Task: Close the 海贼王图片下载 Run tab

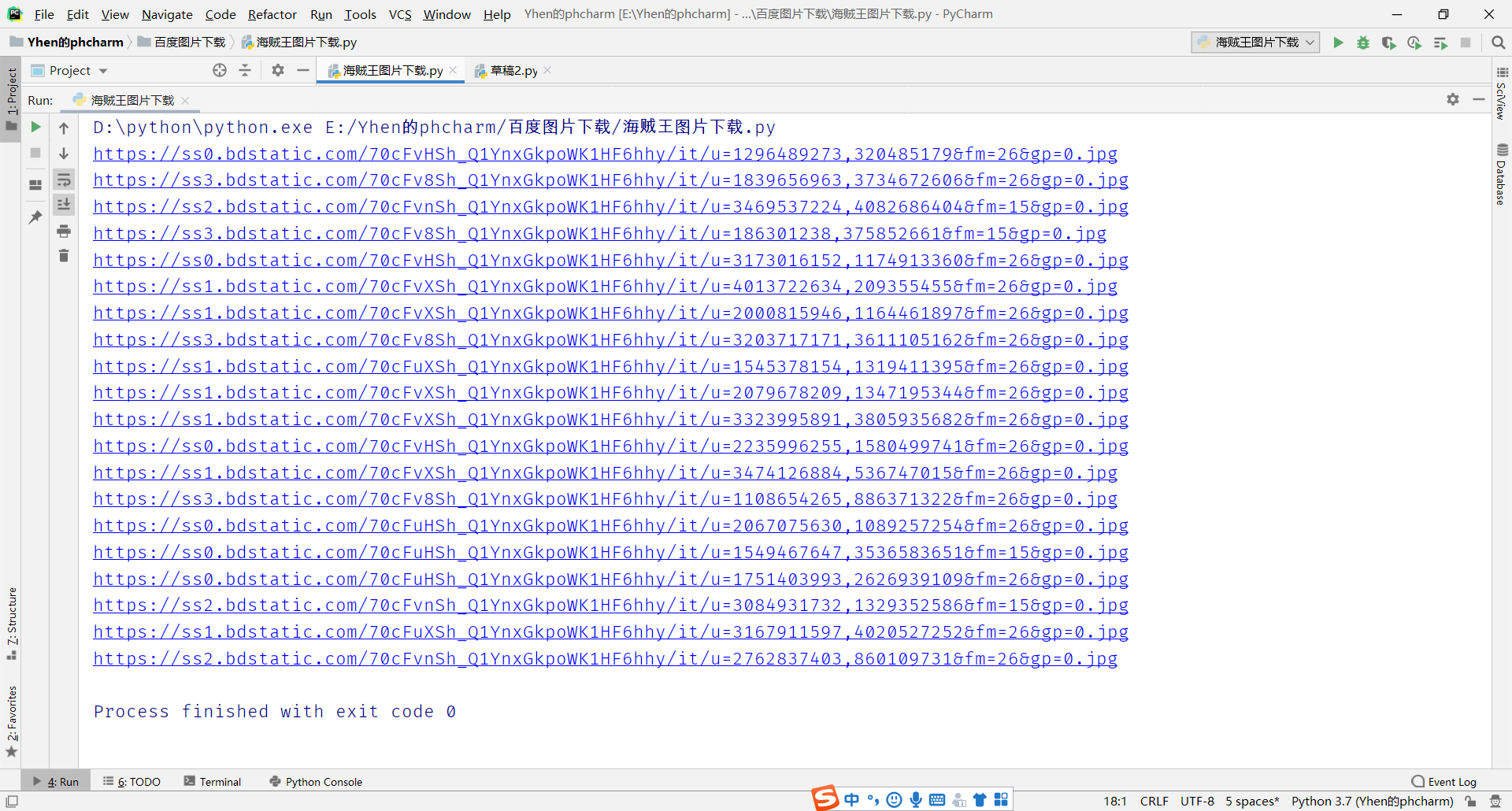Action: point(185,100)
